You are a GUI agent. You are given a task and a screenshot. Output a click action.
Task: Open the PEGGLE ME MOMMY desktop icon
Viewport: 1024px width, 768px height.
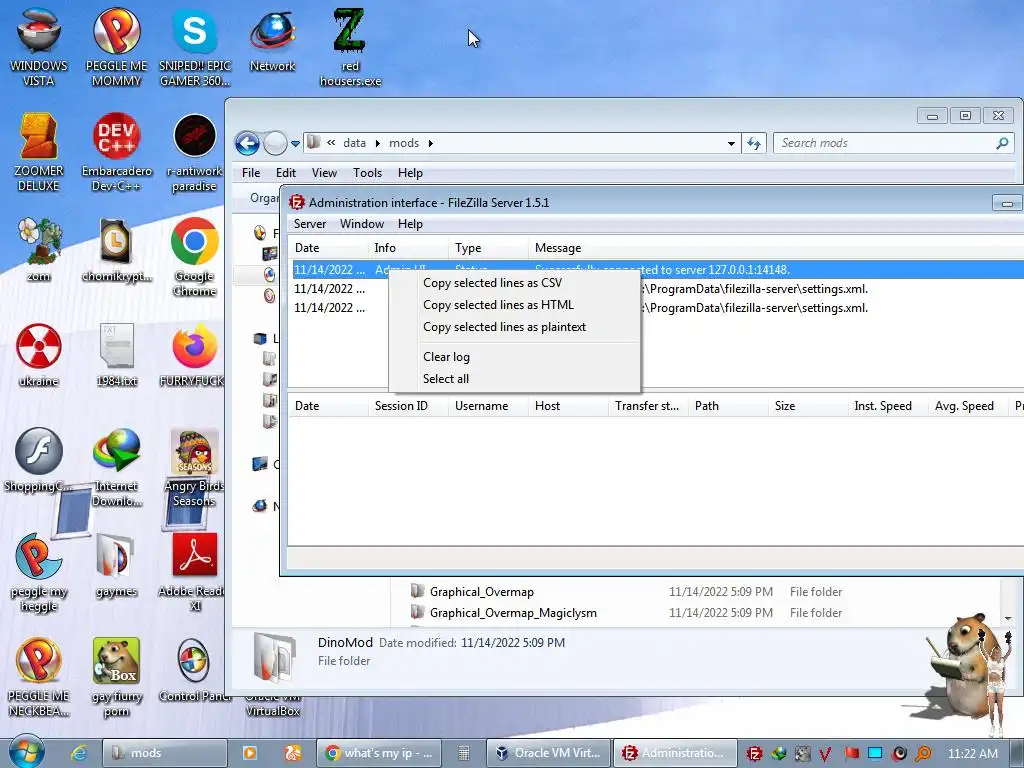point(116,46)
